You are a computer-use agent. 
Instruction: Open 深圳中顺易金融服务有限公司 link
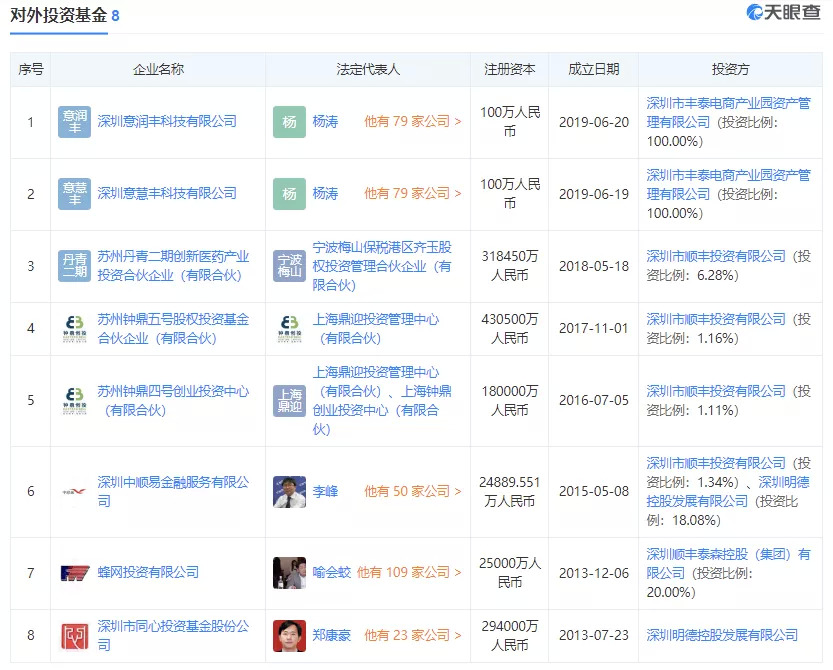(x=173, y=491)
